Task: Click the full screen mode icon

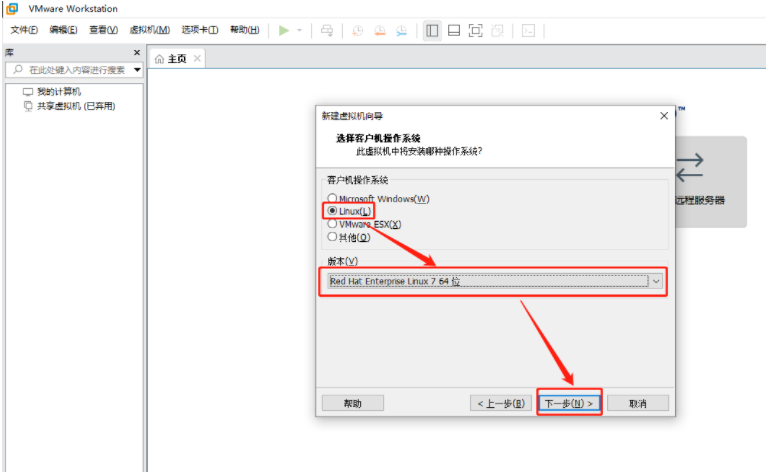Action: coord(476,30)
